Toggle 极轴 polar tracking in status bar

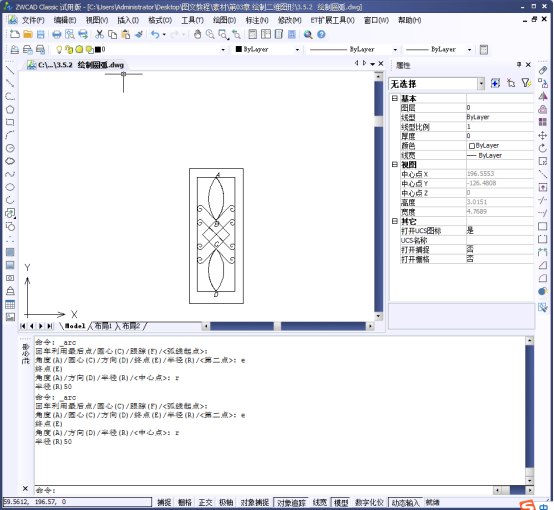(x=226, y=502)
